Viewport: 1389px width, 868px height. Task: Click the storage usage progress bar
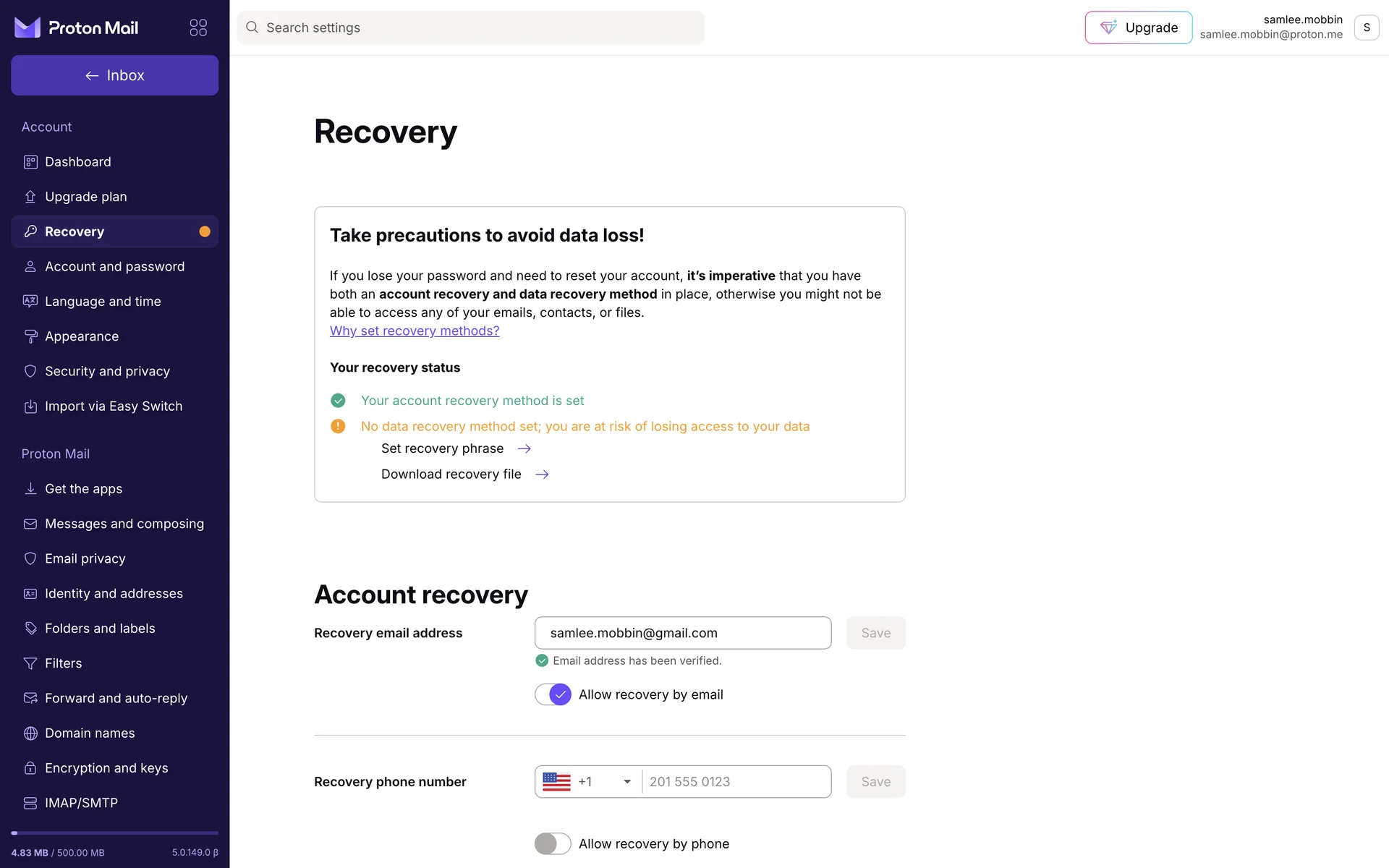click(x=114, y=833)
